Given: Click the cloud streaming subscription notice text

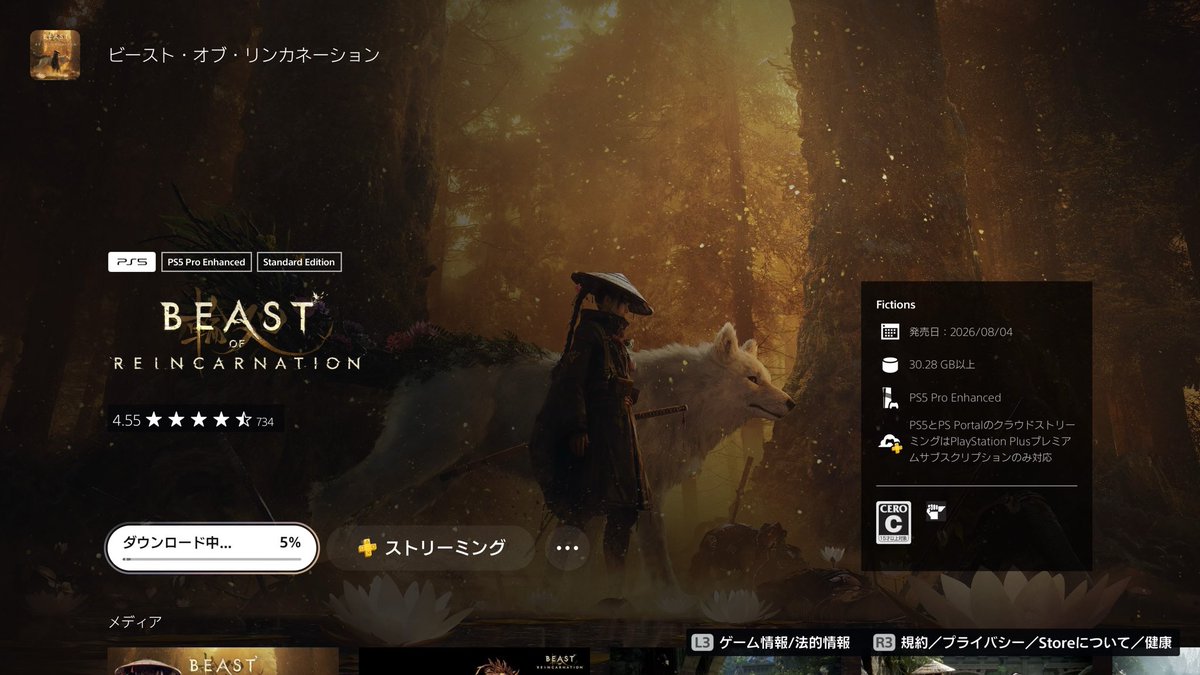Looking at the screenshot, I should (x=992, y=441).
